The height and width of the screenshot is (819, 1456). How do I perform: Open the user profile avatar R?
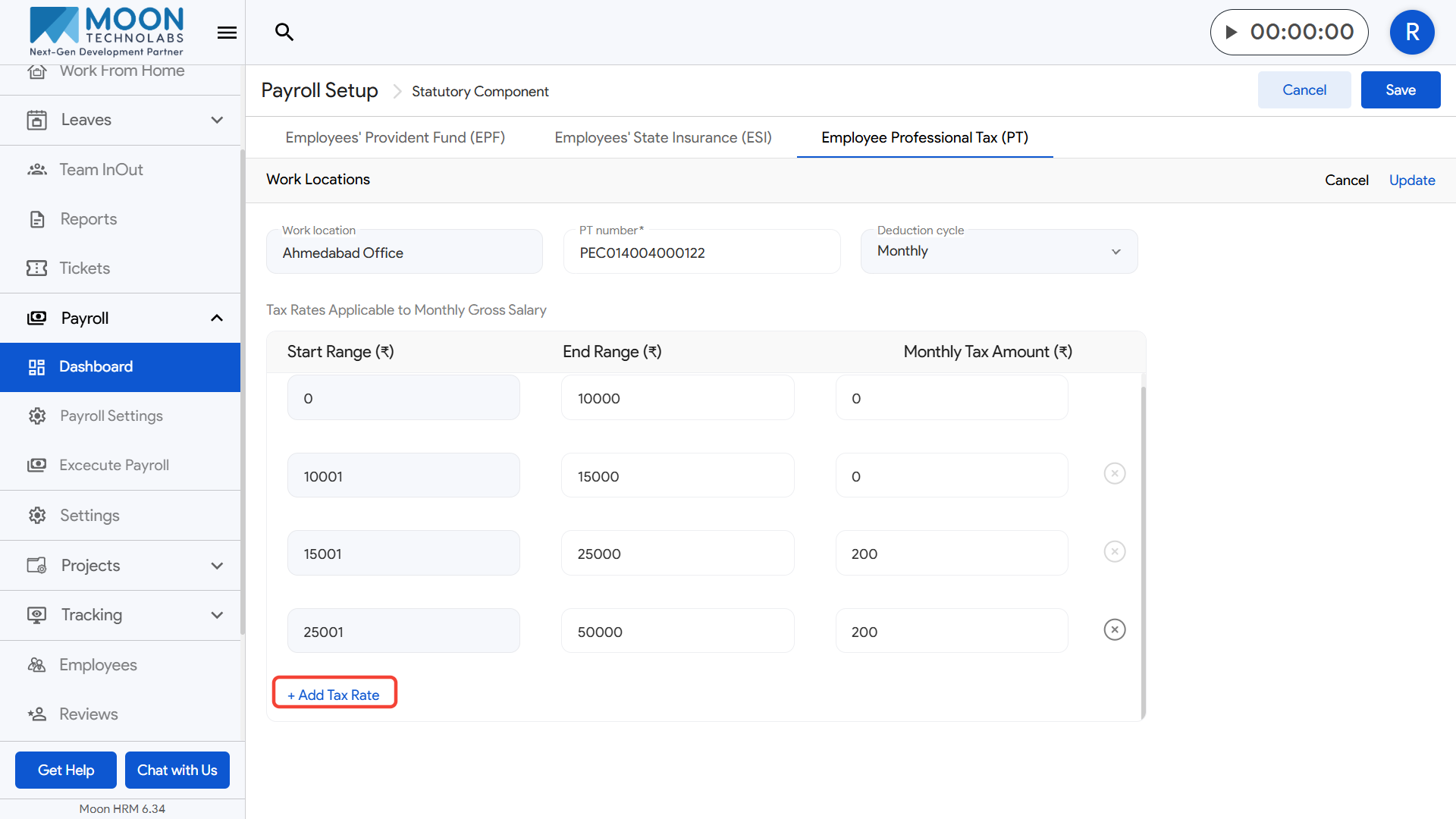(x=1411, y=32)
